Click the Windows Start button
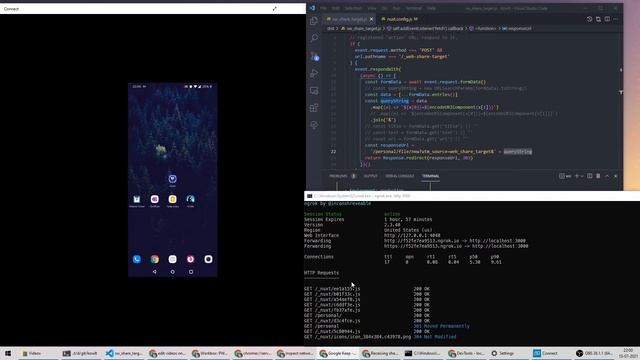This screenshot has height=360, width=640. point(8,353)
